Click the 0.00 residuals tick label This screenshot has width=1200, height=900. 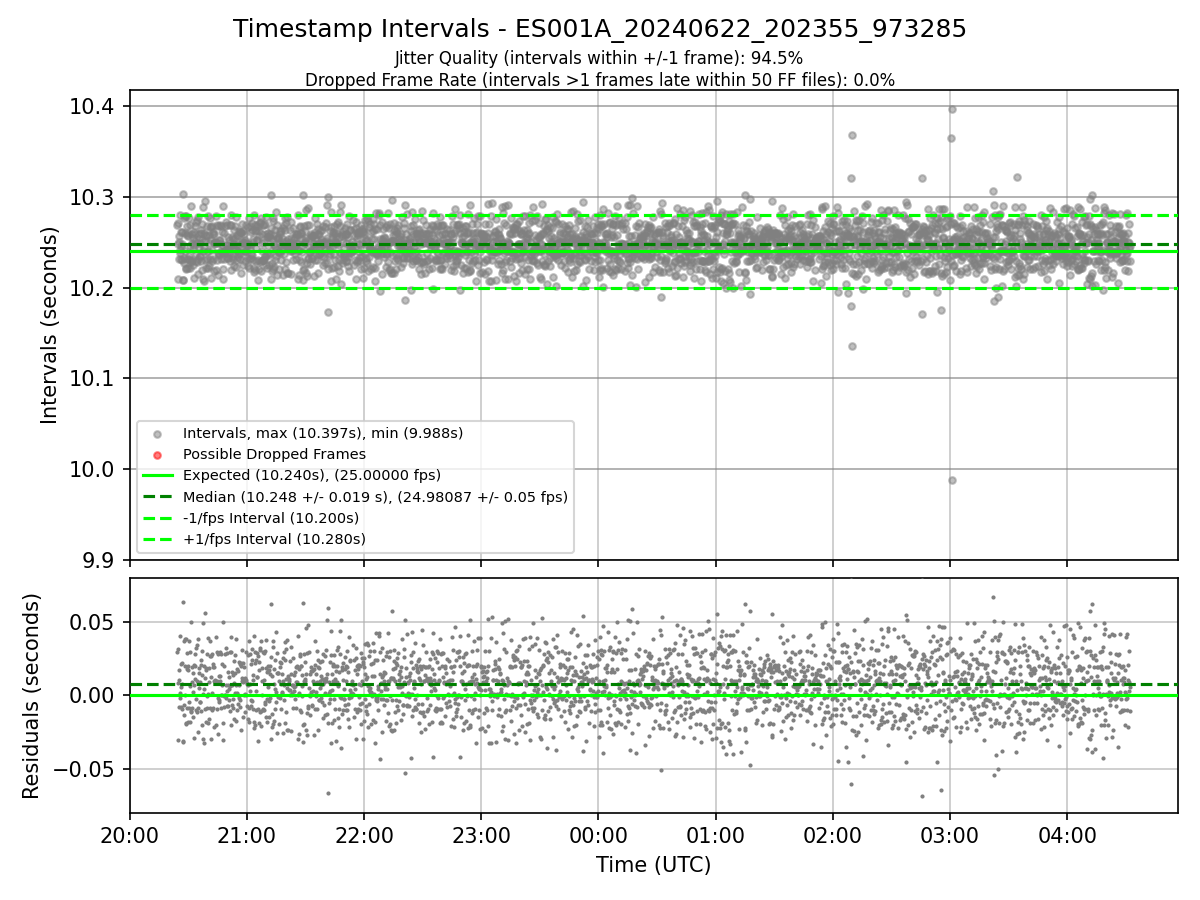(93, 695)
